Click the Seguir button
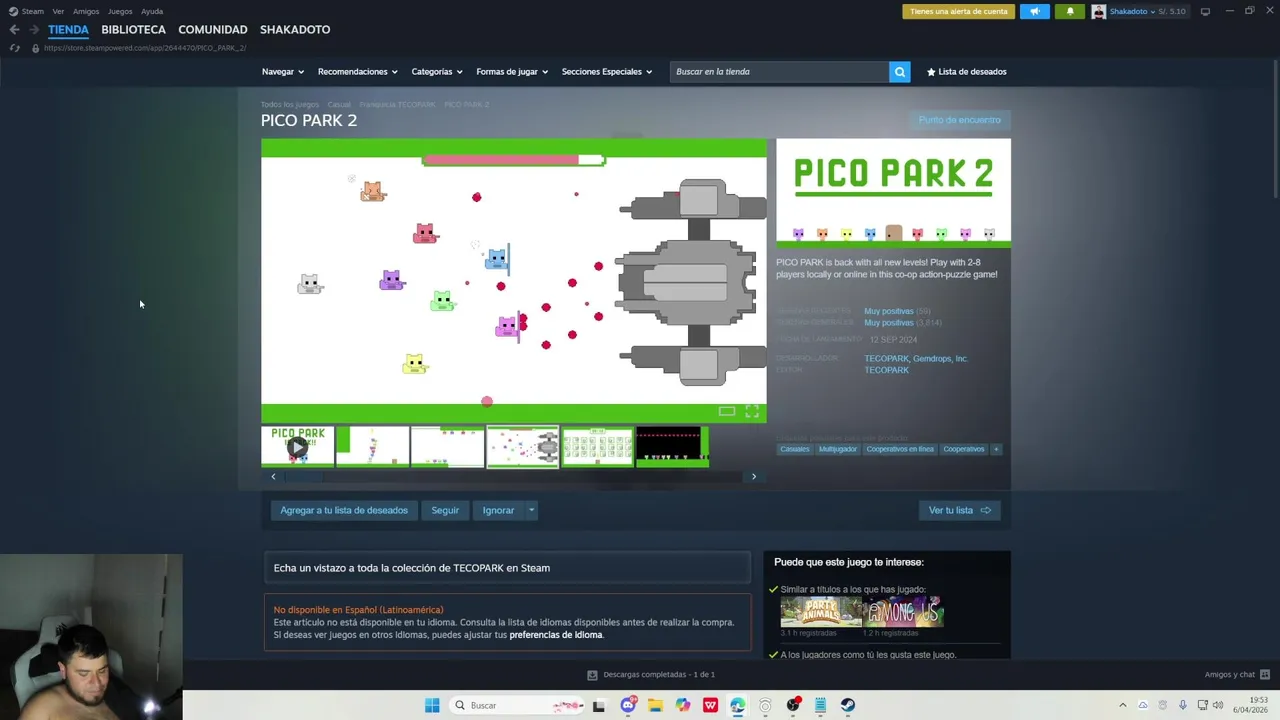The height and width of the screenshot is (720, 1280). pos(445,510)
